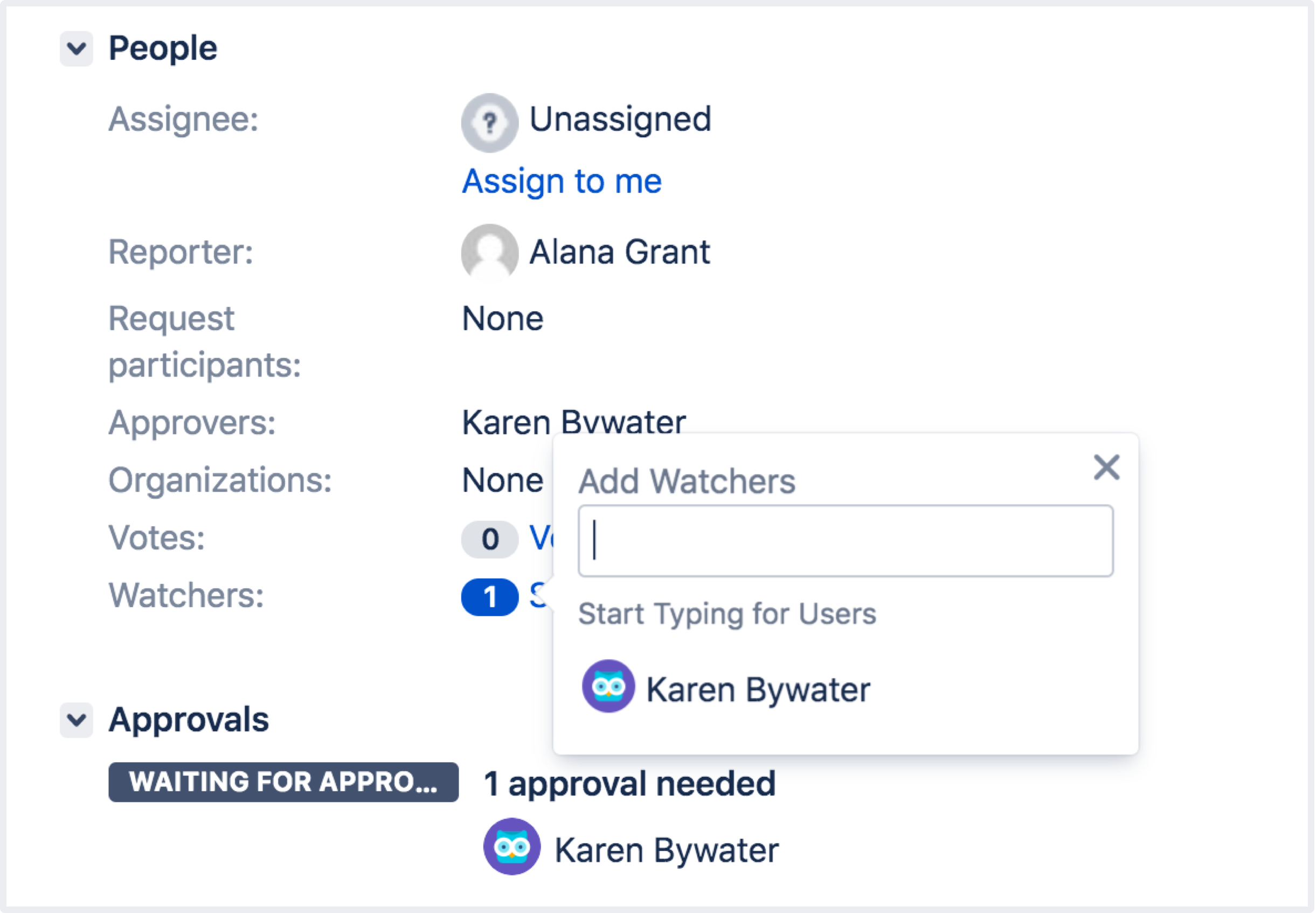The image size is (1316, 913).
Task: Click the Assign to me link
Action: [562, 182]
